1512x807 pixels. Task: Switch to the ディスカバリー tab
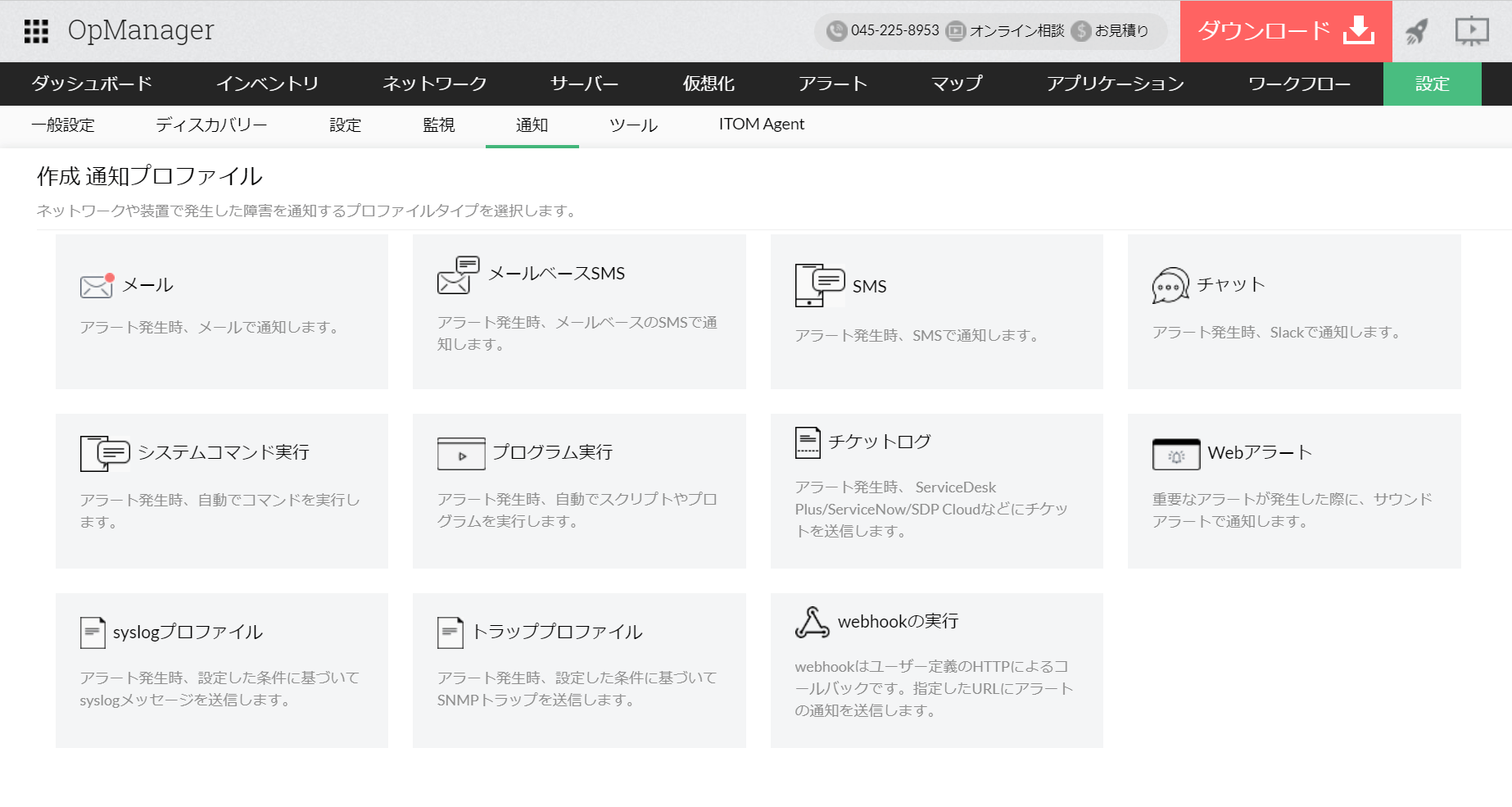pos(211,125)
